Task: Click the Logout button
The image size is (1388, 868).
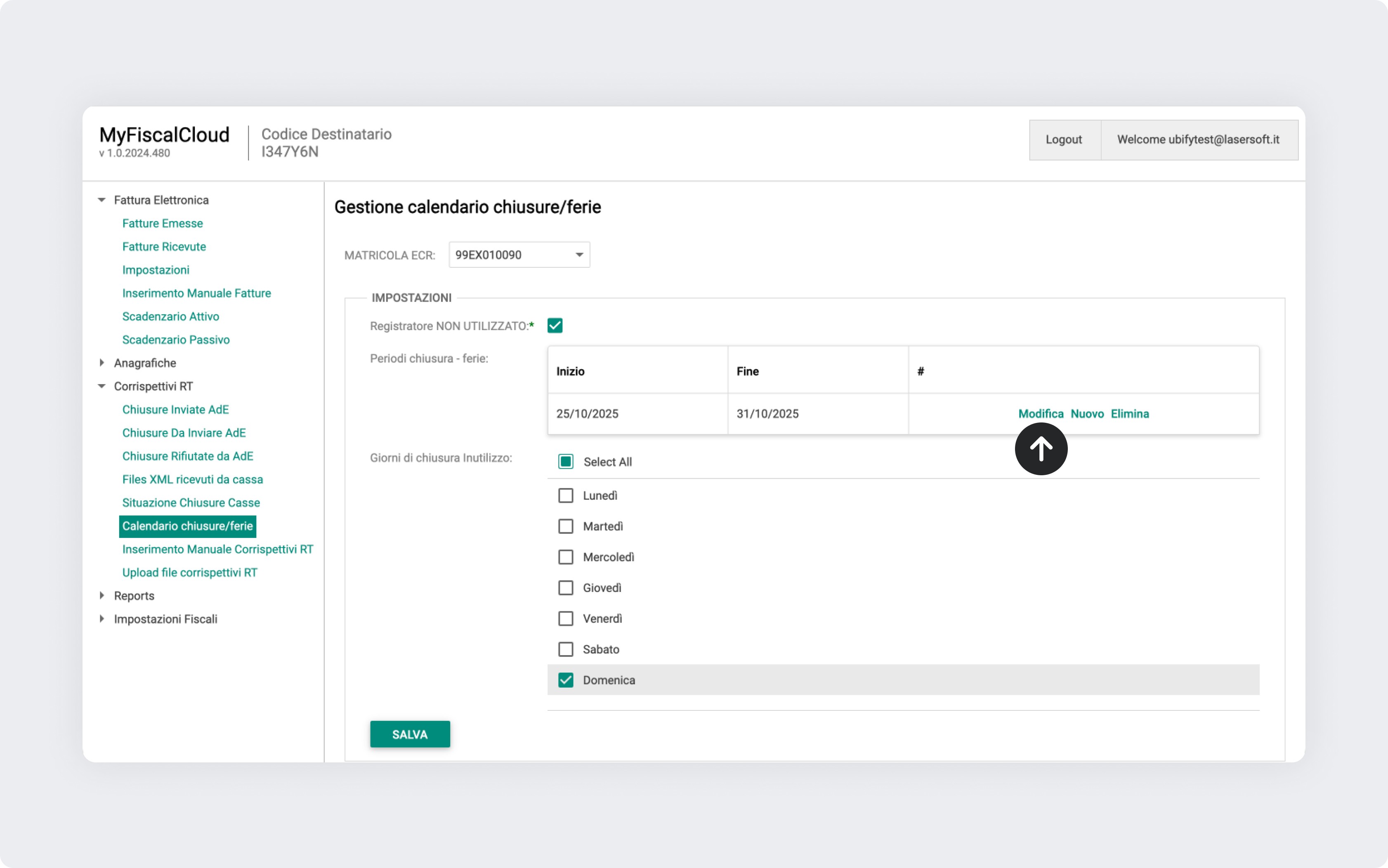Action: pos(1063,139)
